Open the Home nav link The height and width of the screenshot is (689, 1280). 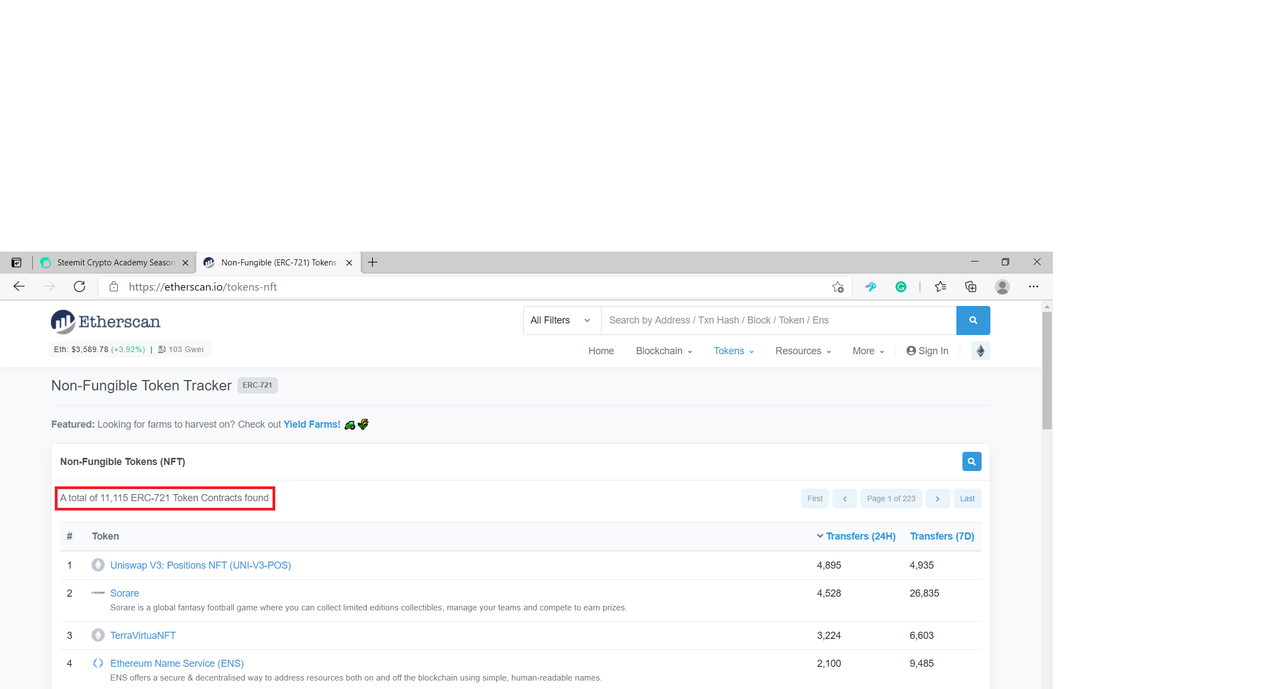click(601, 351)
